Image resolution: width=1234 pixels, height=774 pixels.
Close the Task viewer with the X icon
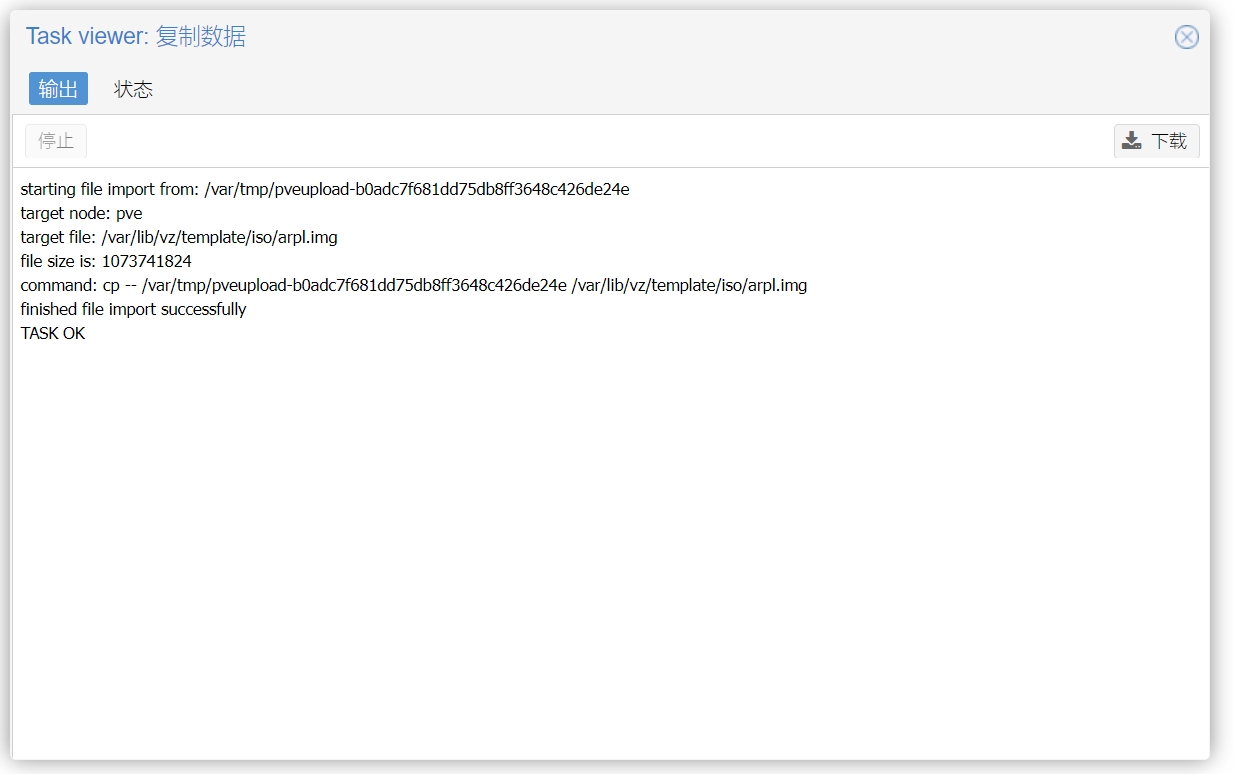[x=1186, y=38]
